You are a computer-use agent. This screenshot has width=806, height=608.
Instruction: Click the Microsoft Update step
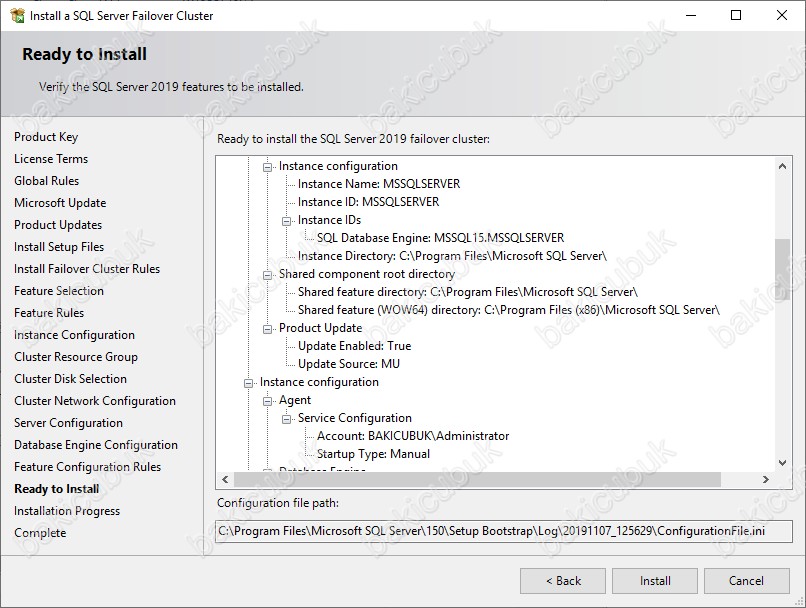click(60, 203)
